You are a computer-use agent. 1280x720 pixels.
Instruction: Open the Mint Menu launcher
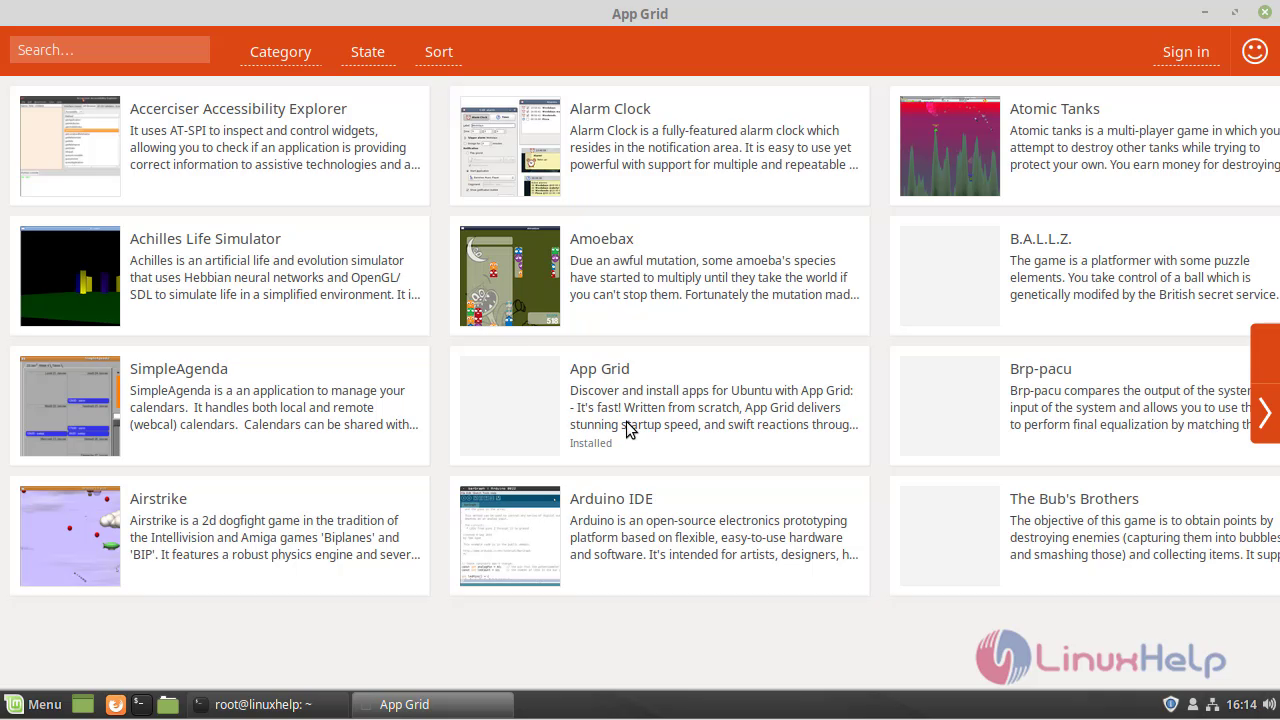(x=33, y=704)
